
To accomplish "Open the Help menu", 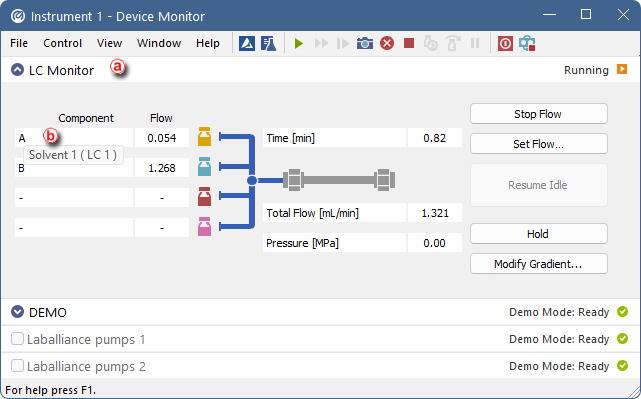I will tap(208, 43).
